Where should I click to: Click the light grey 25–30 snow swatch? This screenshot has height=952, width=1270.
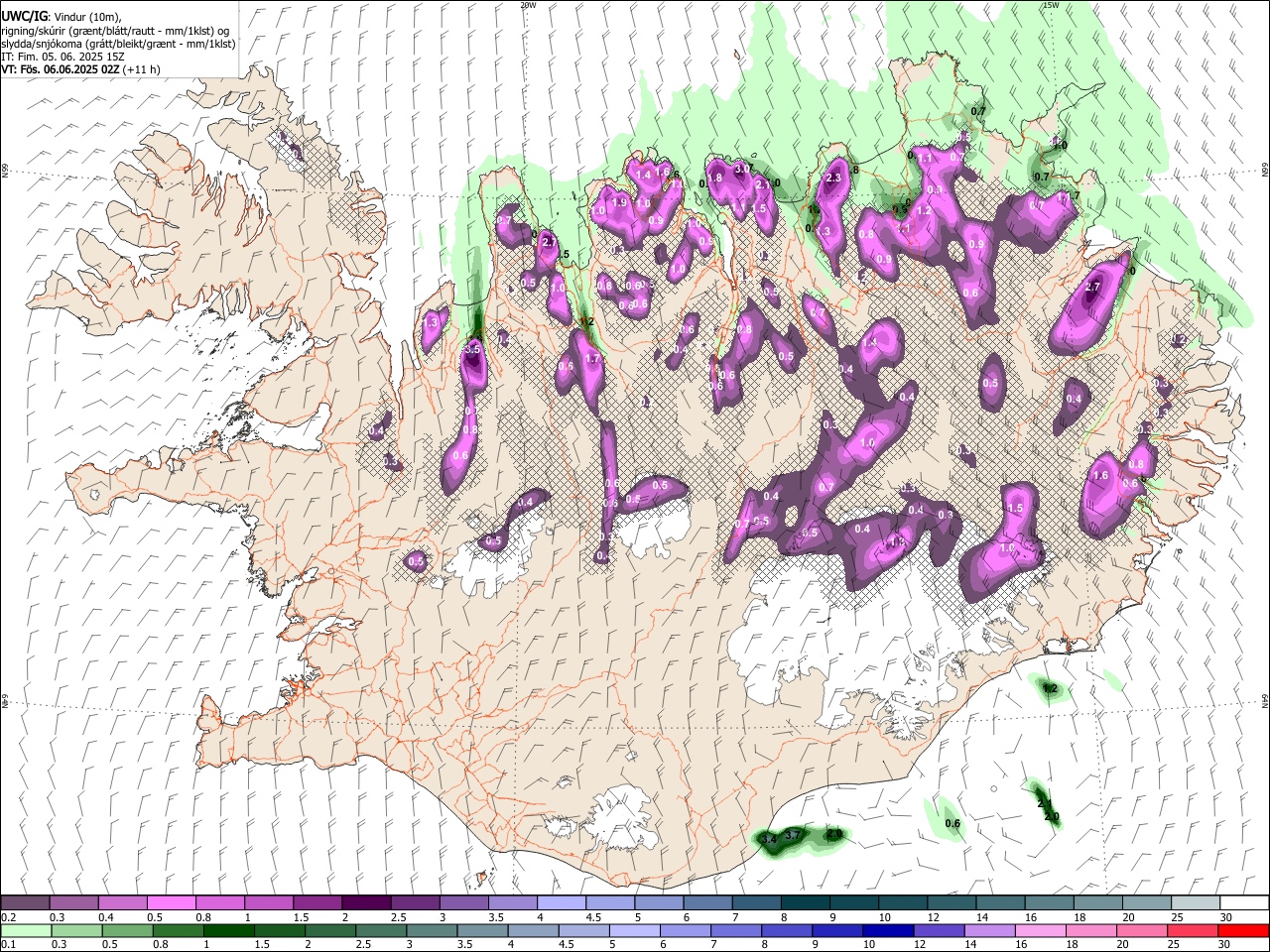tap(1195, 903)
